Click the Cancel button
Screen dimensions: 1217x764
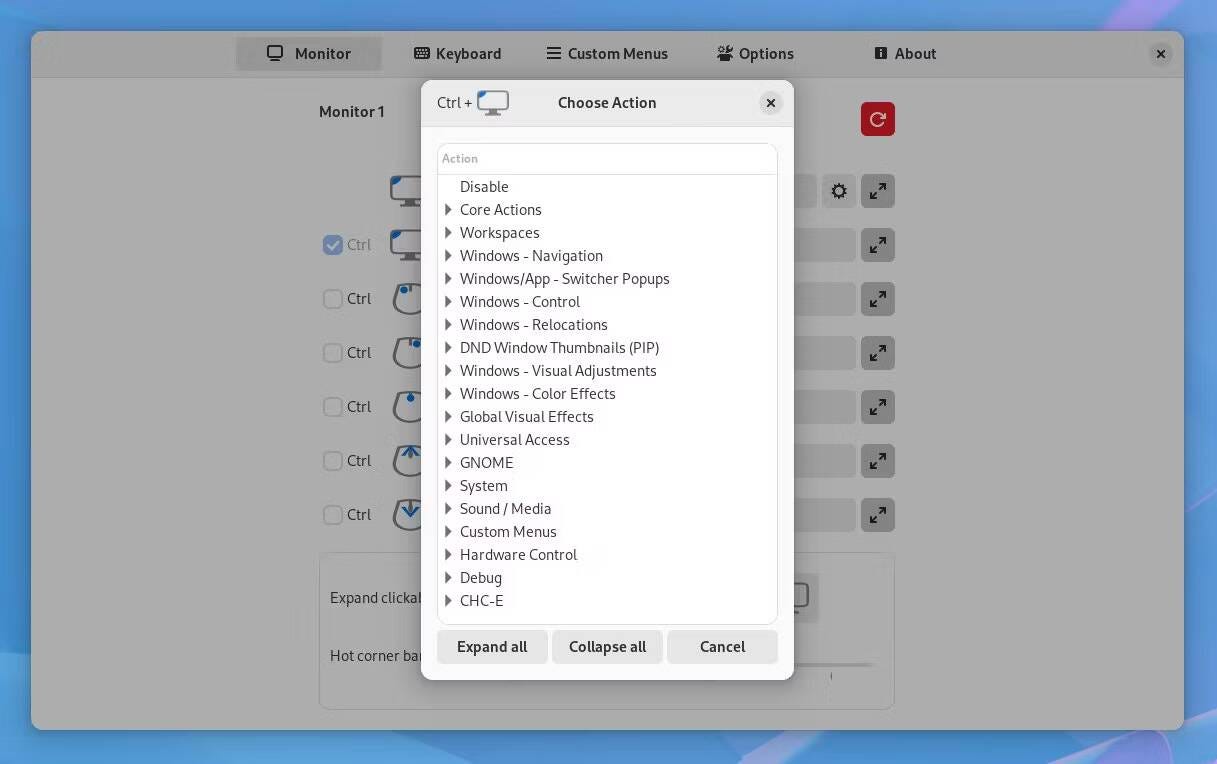[x=722, y=646]
